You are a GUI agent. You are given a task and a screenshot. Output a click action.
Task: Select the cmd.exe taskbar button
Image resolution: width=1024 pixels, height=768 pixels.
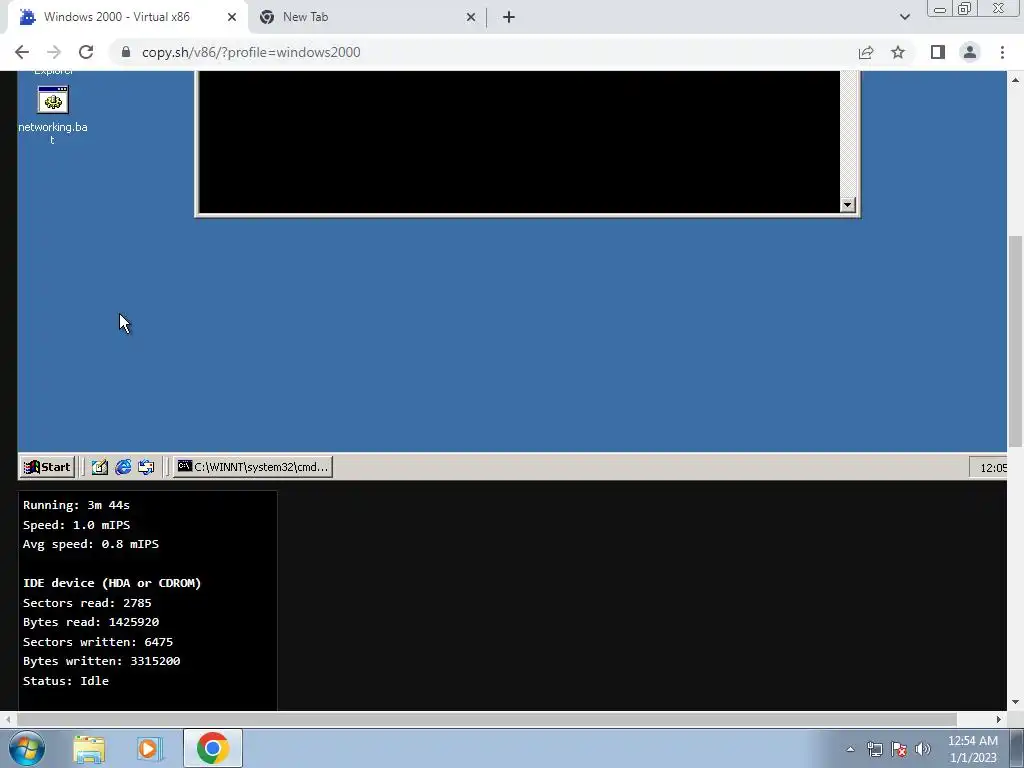click(x=253, y=467)
